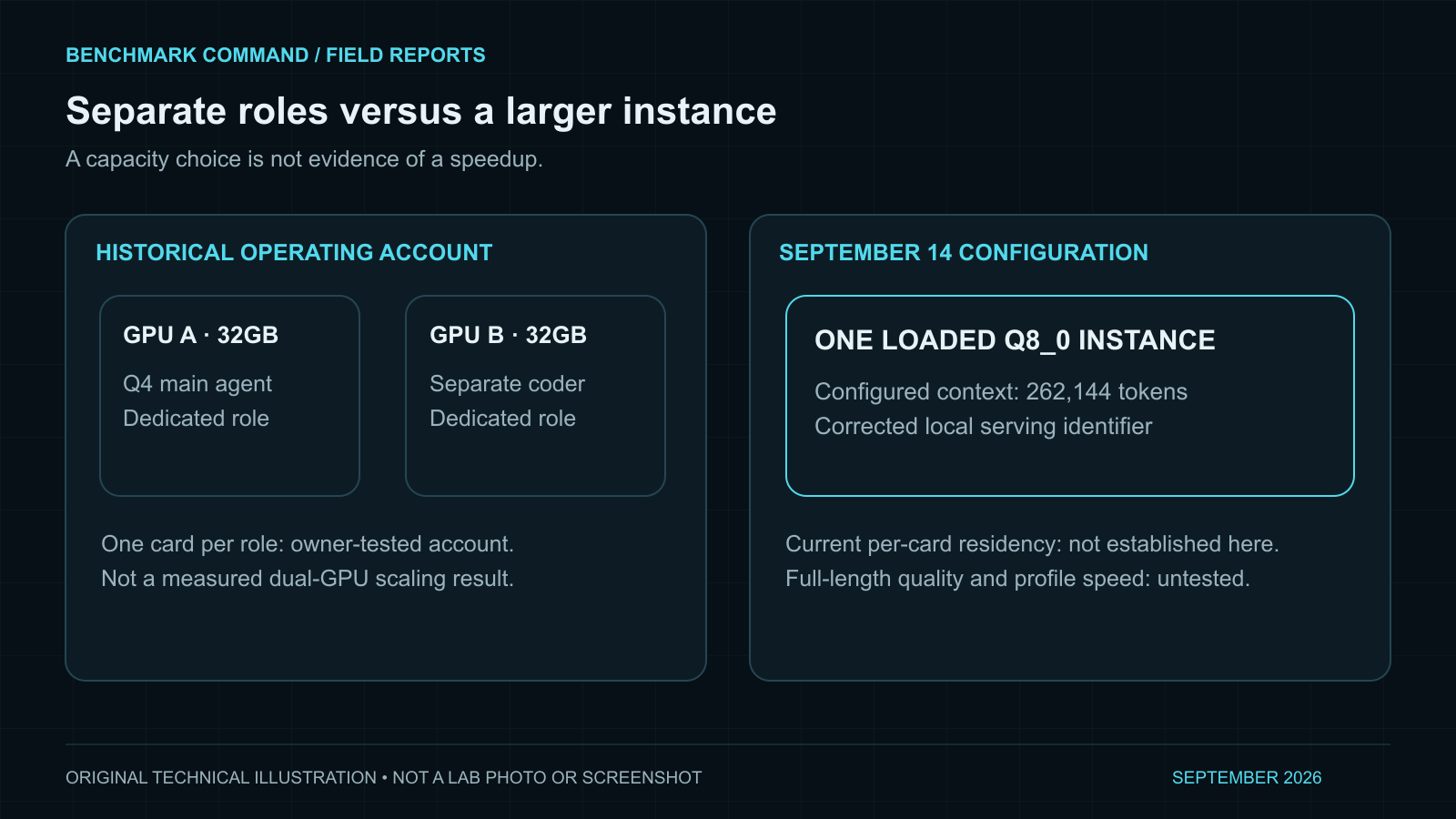Click the Corrected local serving identifier text

coord(984,427)
